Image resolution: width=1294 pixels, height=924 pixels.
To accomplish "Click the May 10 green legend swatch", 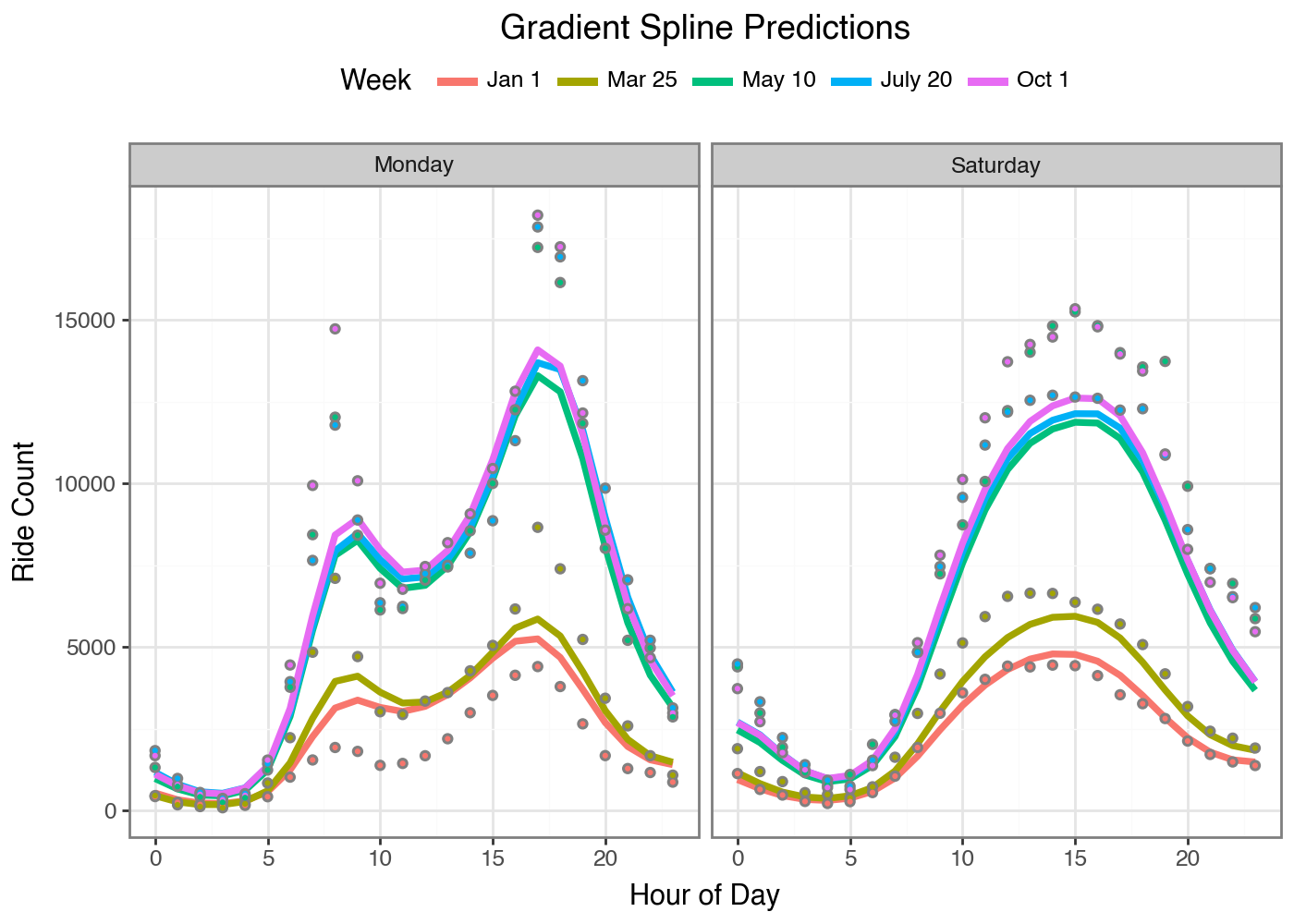I will 713,81.
